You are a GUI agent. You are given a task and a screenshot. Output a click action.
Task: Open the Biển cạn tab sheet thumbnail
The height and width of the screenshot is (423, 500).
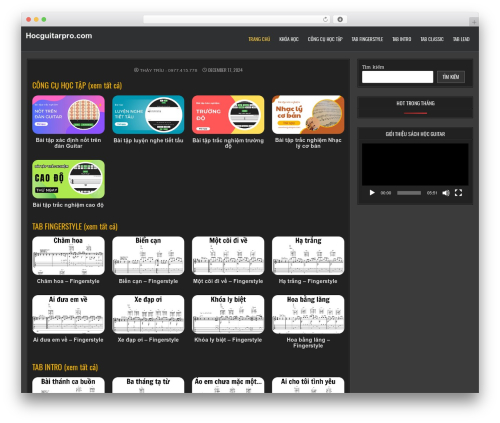click(148, 256)
